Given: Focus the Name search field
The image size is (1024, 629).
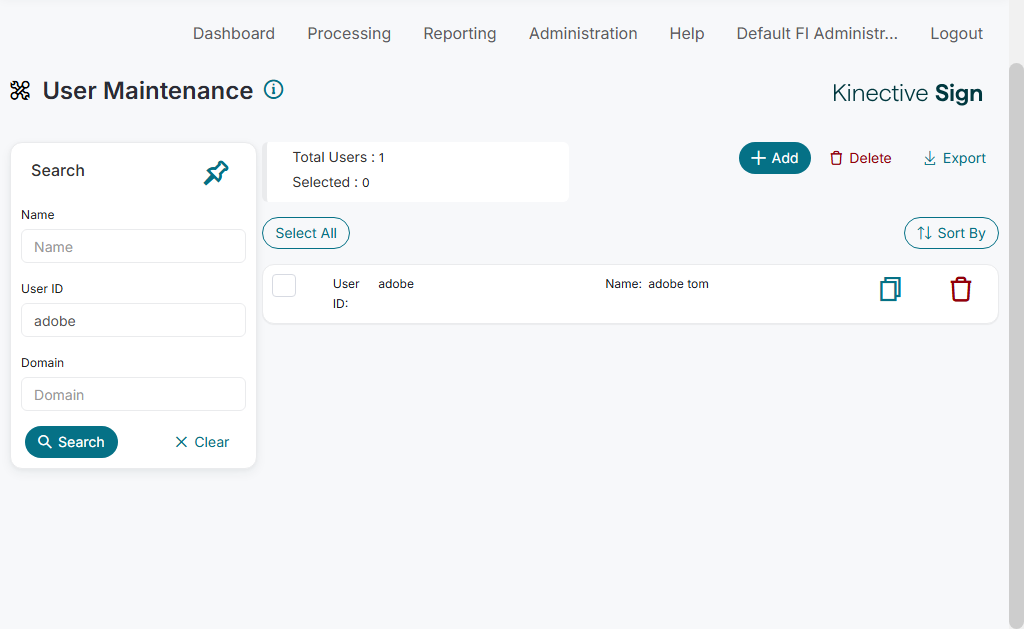Looking at the screenshot, I should point(133,246).
